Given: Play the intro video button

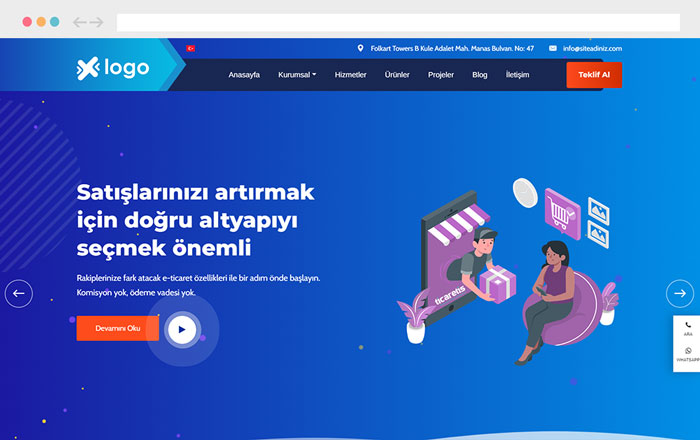Looking at the screenshot, I should coord(182,330).
